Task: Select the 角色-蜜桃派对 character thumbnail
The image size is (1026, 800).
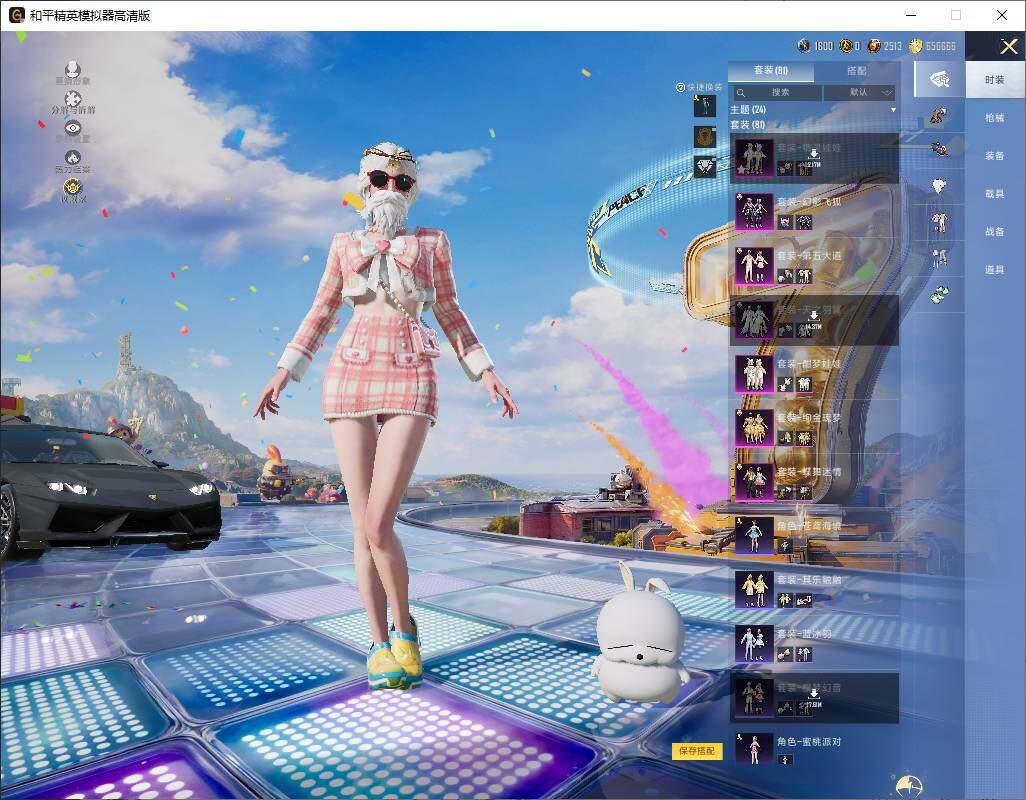Action: tap(754, 750)
